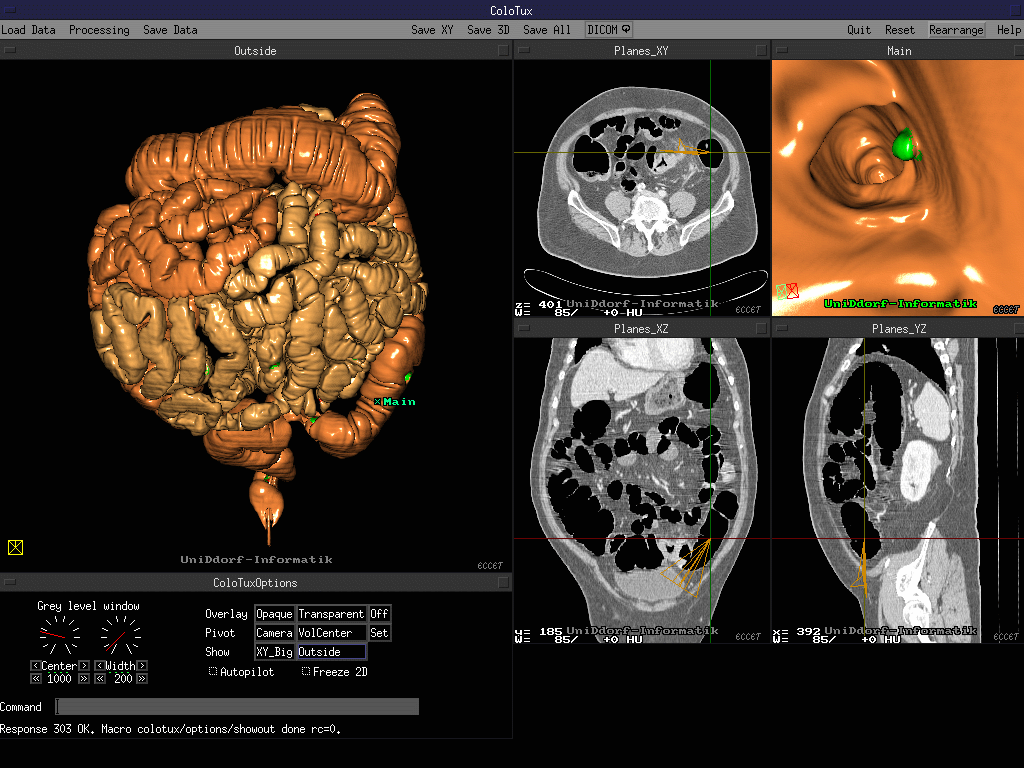Click the Outside panel title bar right box
The width and height of the screenshot is (1024, 768).
503,50
